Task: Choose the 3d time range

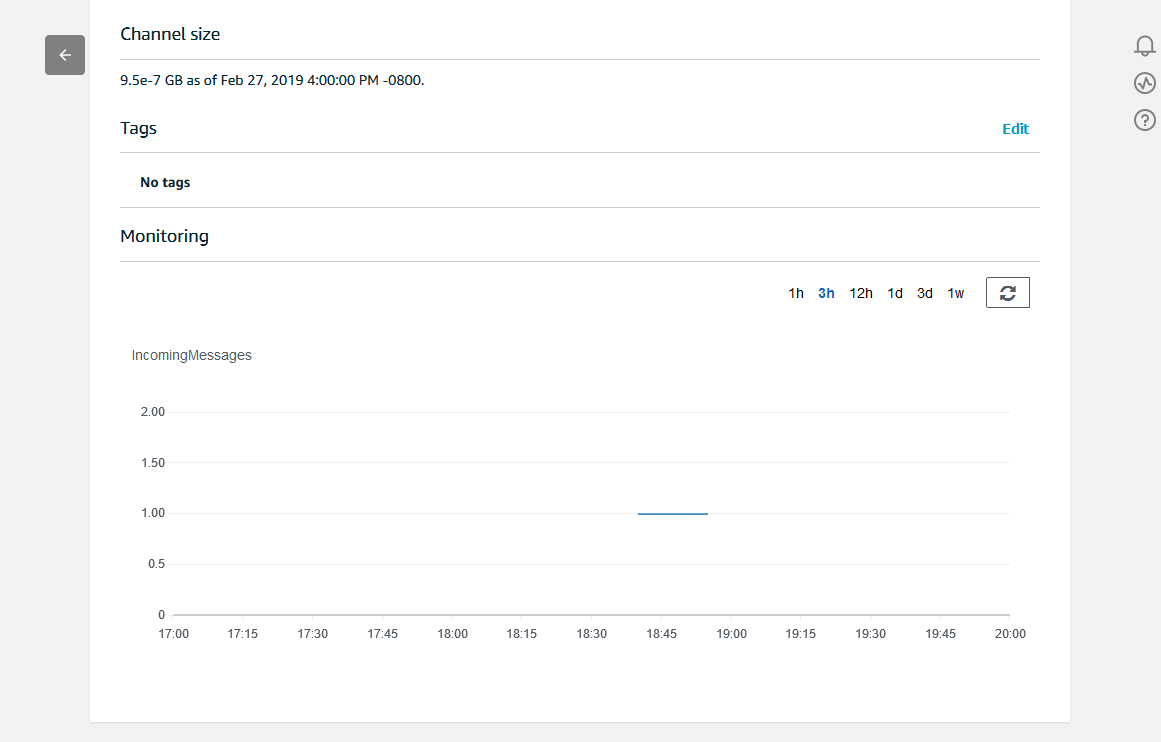Action: coord(925,293)
